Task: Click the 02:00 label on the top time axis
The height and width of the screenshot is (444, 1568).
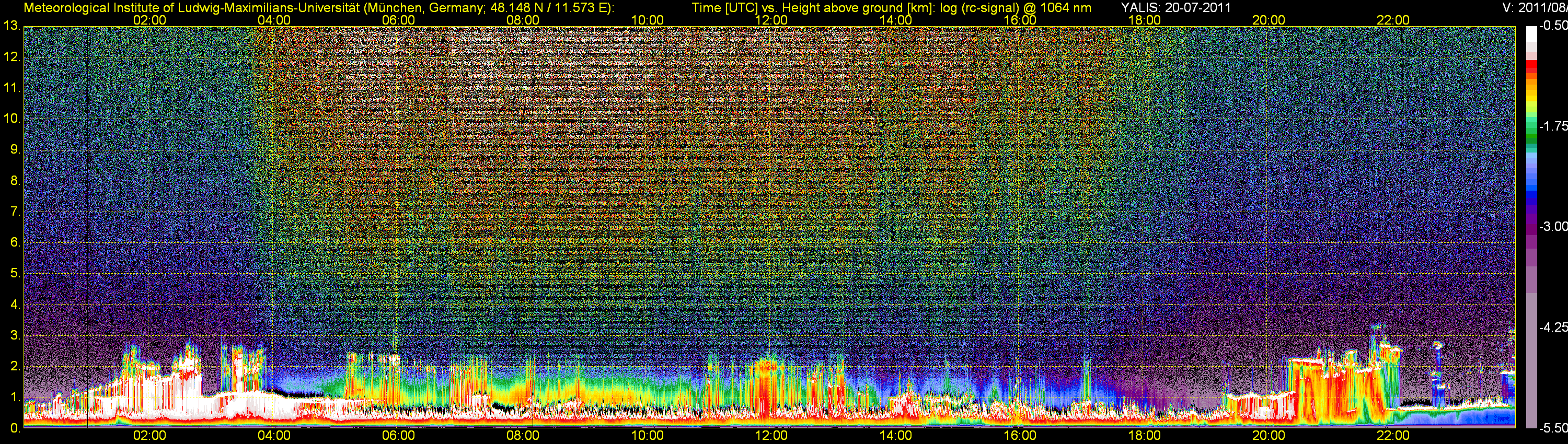Action: click(x=149, y=20)
